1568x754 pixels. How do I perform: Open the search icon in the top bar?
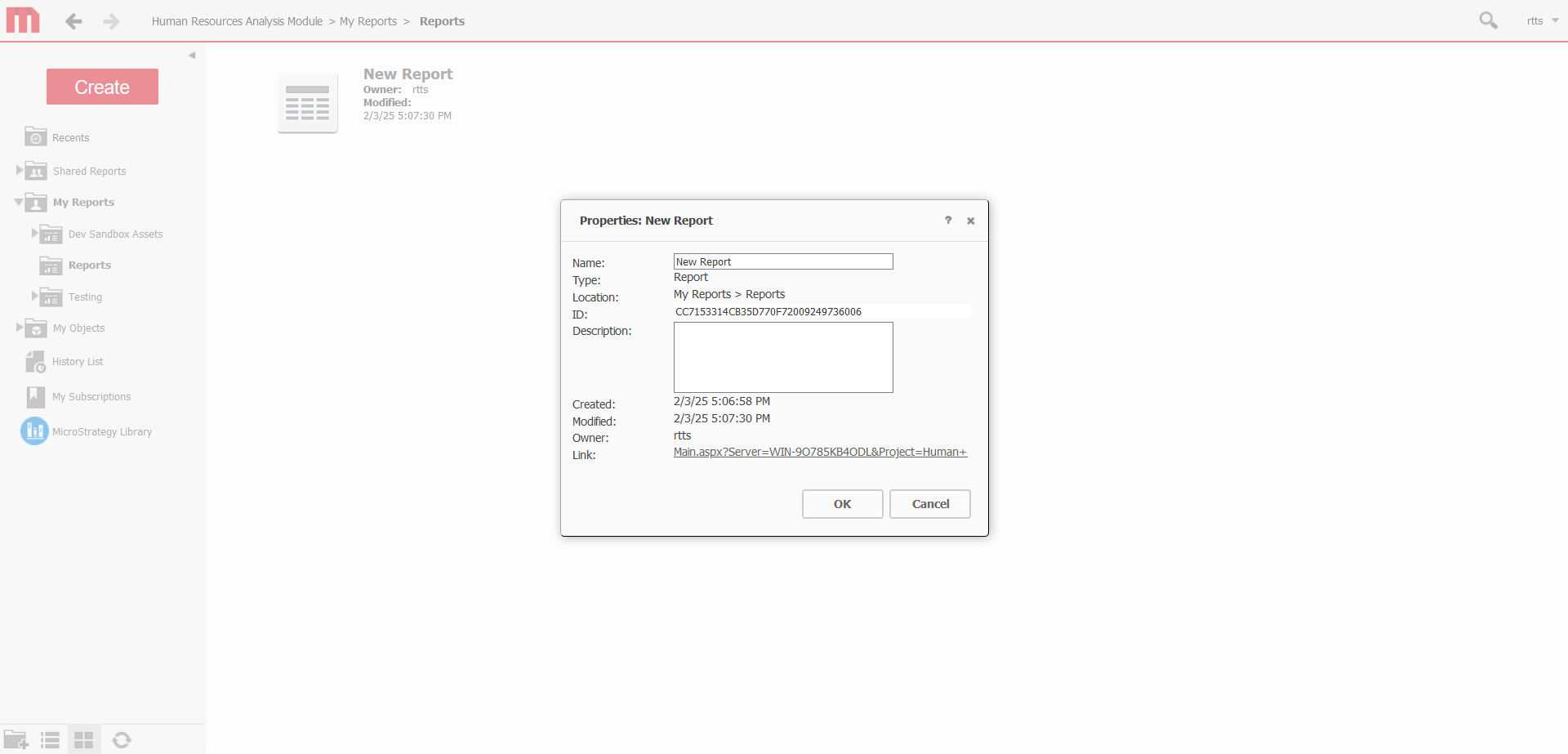coord(1488,20)
